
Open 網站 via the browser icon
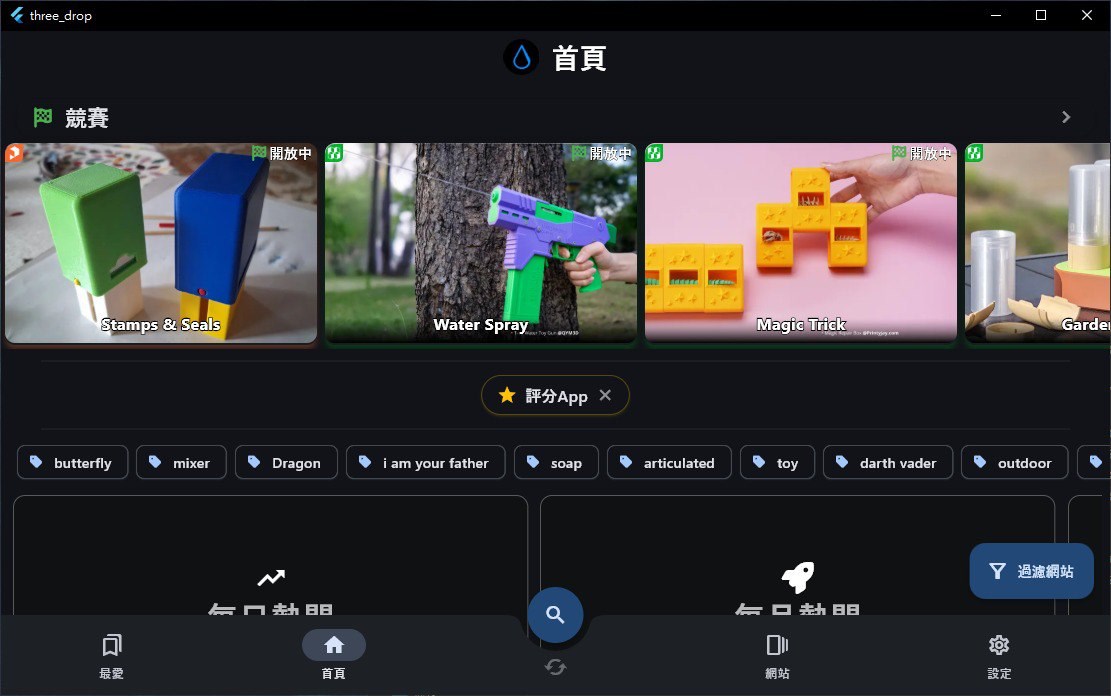click(x=777, y=655)
